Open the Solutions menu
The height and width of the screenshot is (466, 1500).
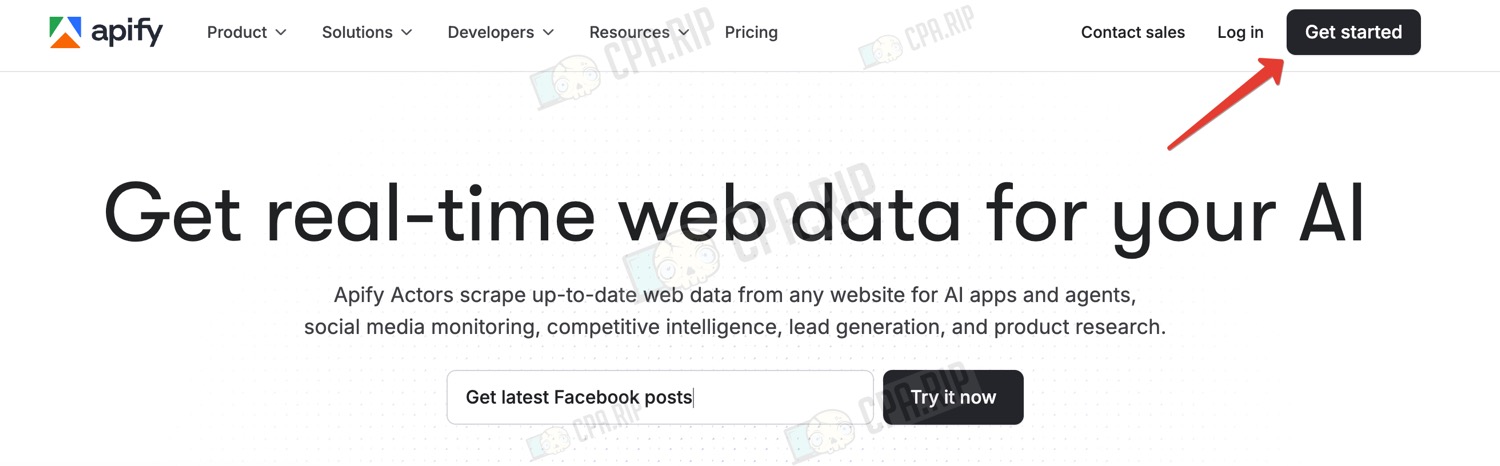357,32
